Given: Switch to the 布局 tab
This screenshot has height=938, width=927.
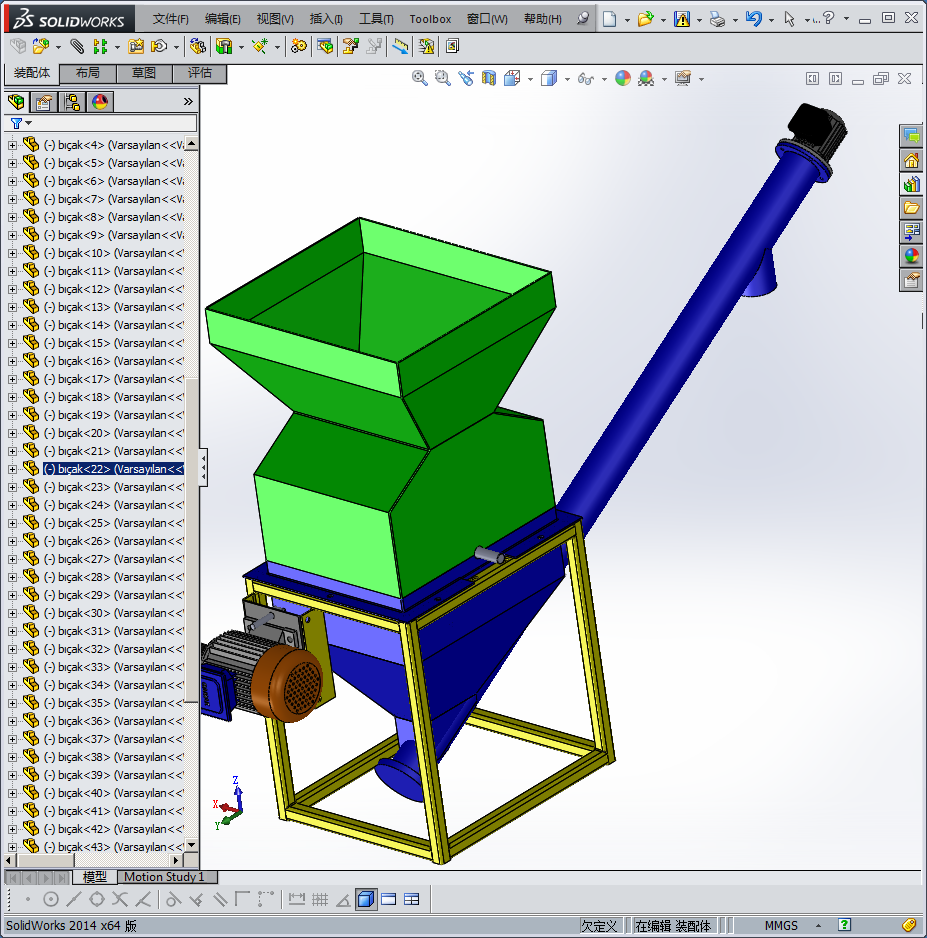Looking at the screenshot, I should point(87,73).
